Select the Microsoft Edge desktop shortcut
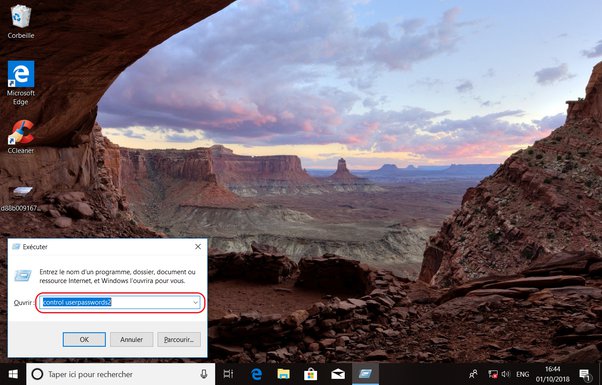This screenshot has width=602, height=385. (21, 83)
